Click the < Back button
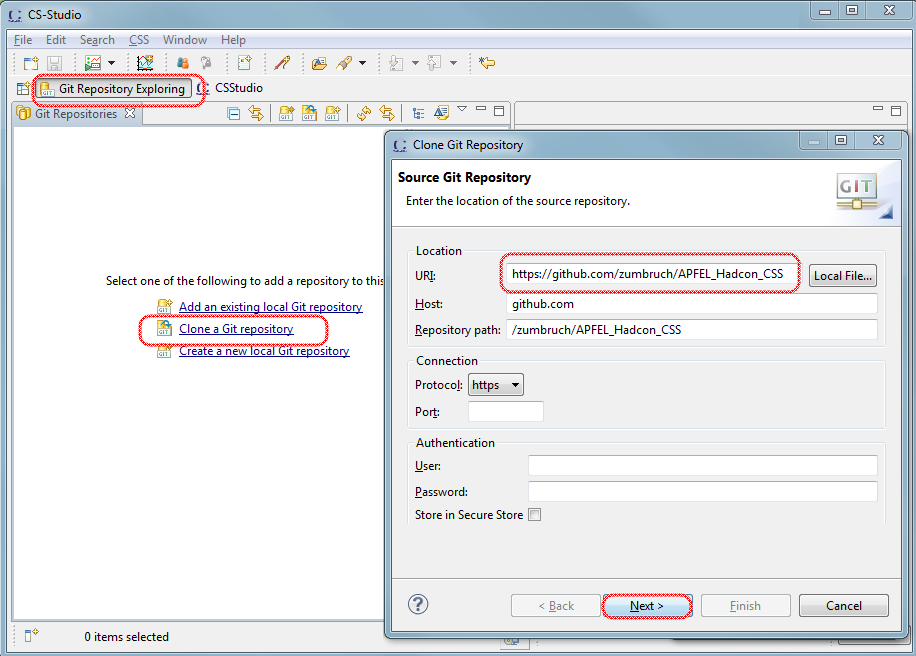This screenshot has width=916, height=656. 556,606
